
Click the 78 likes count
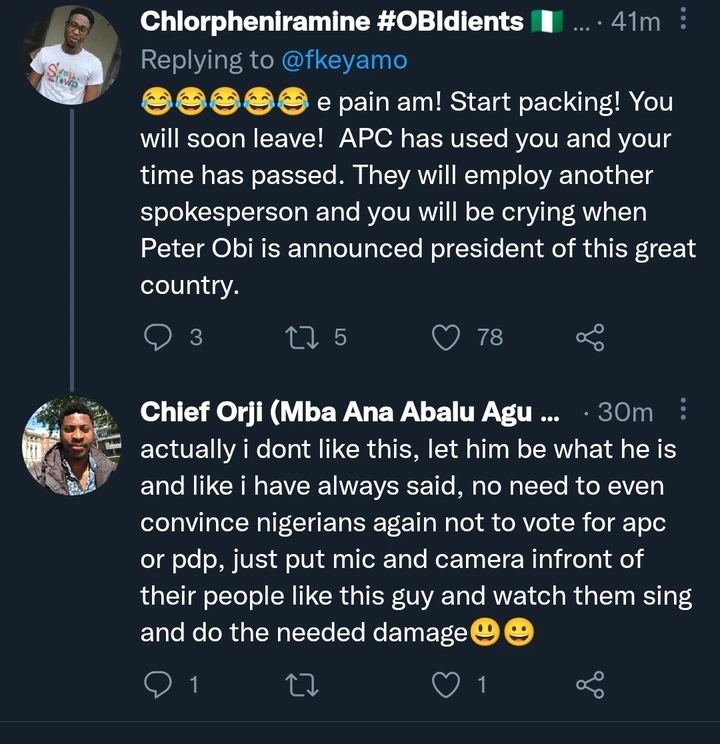pos(490,338)
